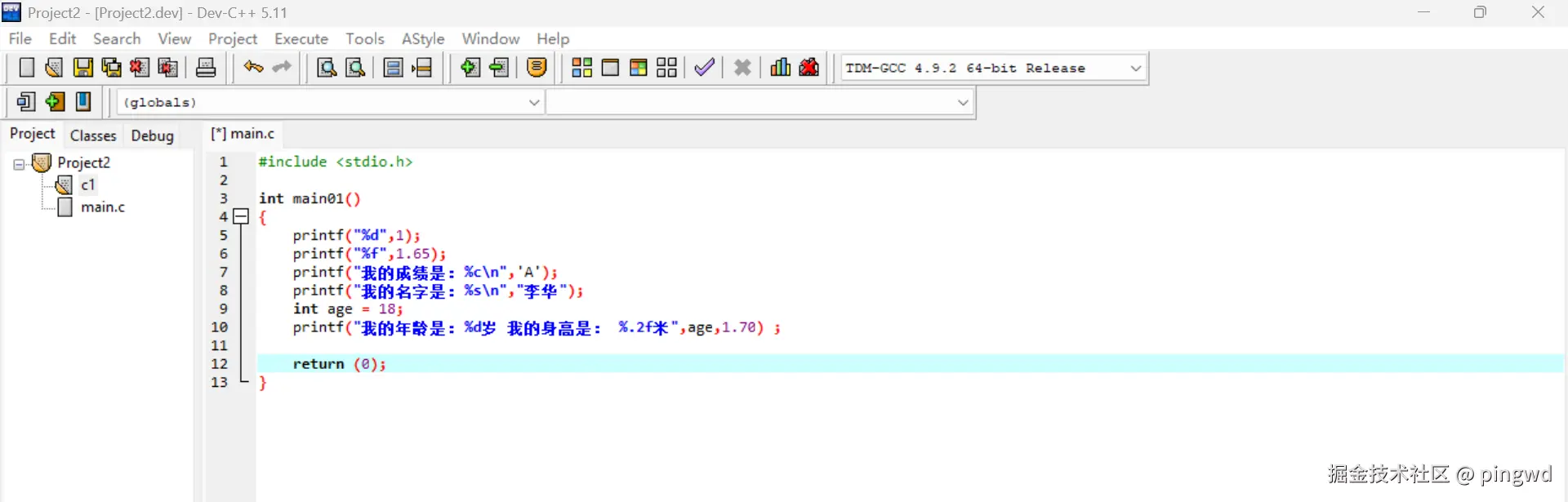Viewport: 1568px width, 502px height.
Task: Click the Delete Profiling Information icon
Action: coord(809,68)
